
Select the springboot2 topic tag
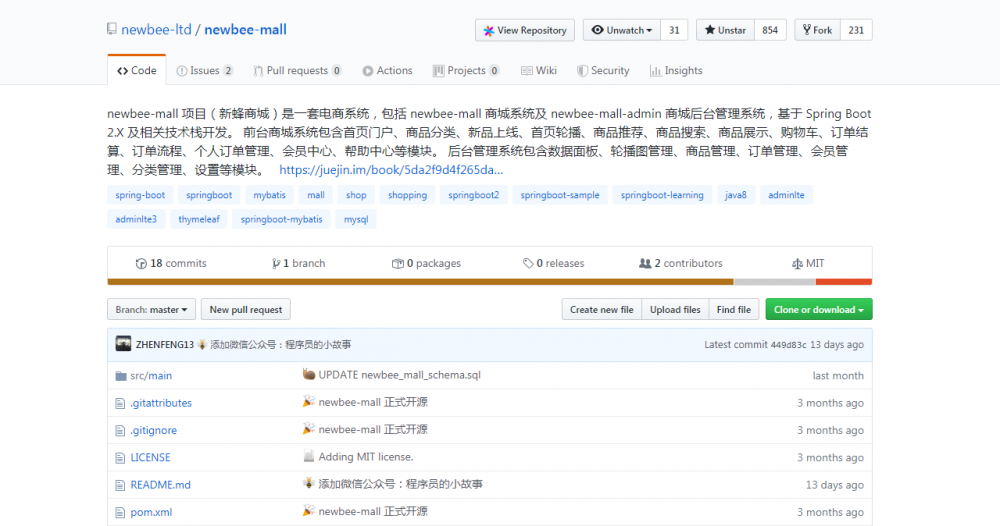473,195
